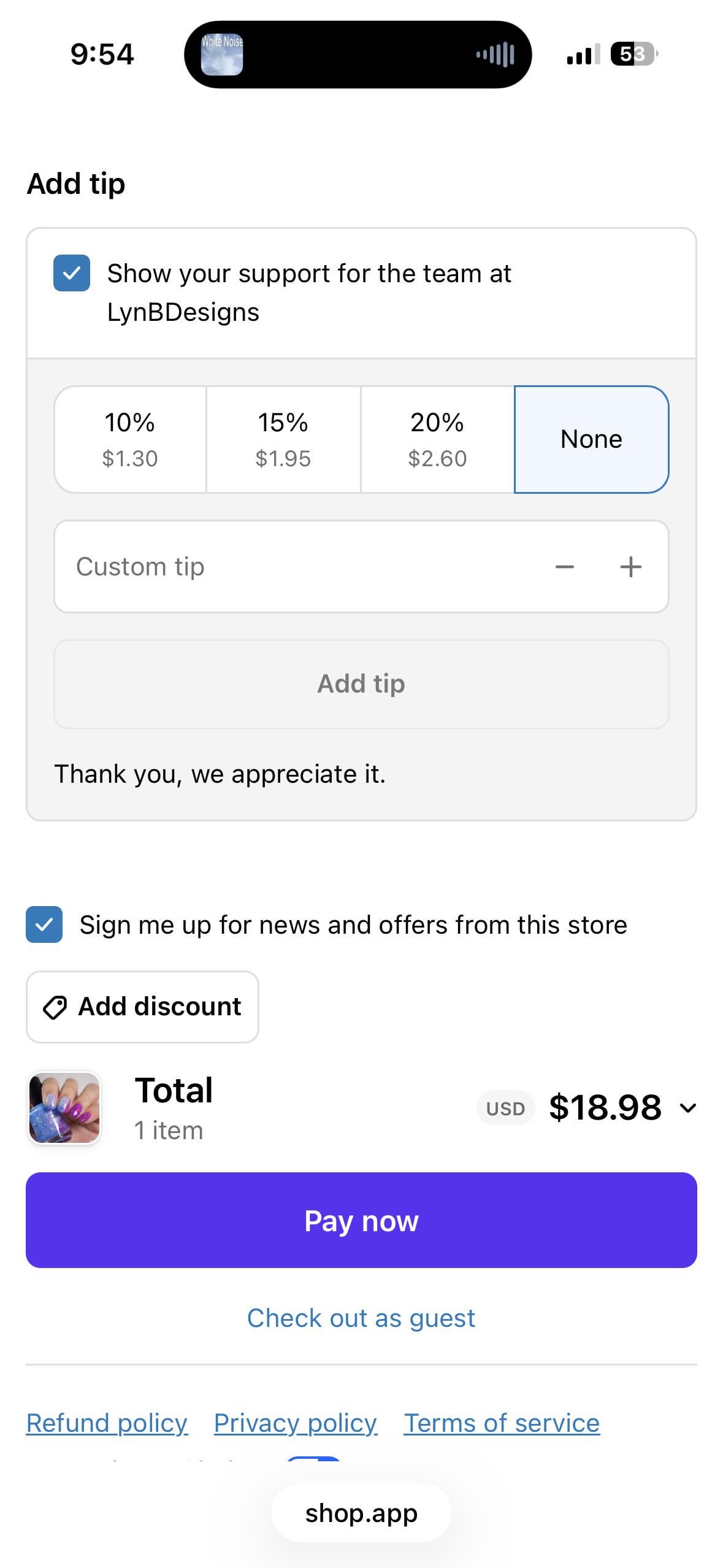Open the USD currency badge

click(505, 1109)
